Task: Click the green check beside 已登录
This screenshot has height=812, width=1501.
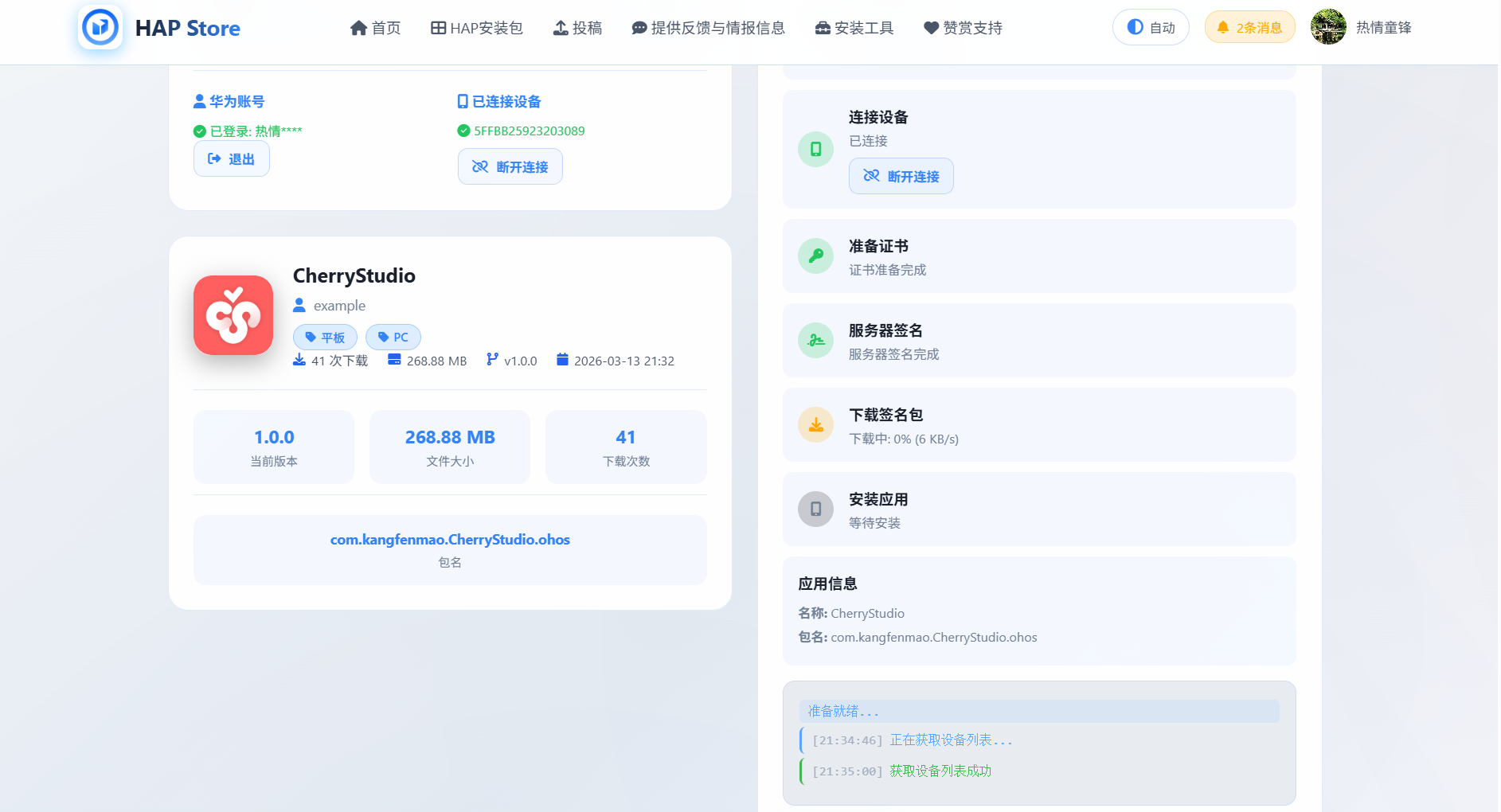Action: [200, 131]
